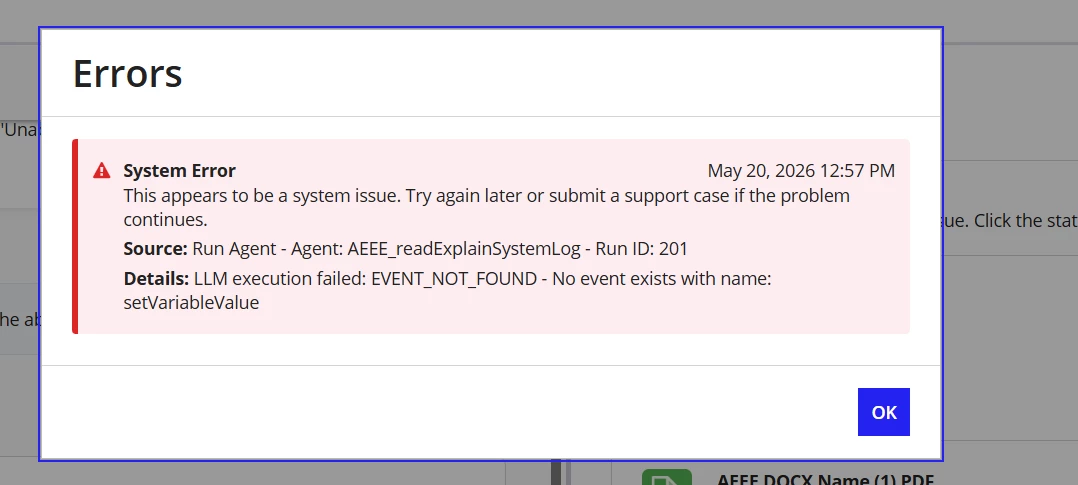Select the System Error title text

click(179, 171)
